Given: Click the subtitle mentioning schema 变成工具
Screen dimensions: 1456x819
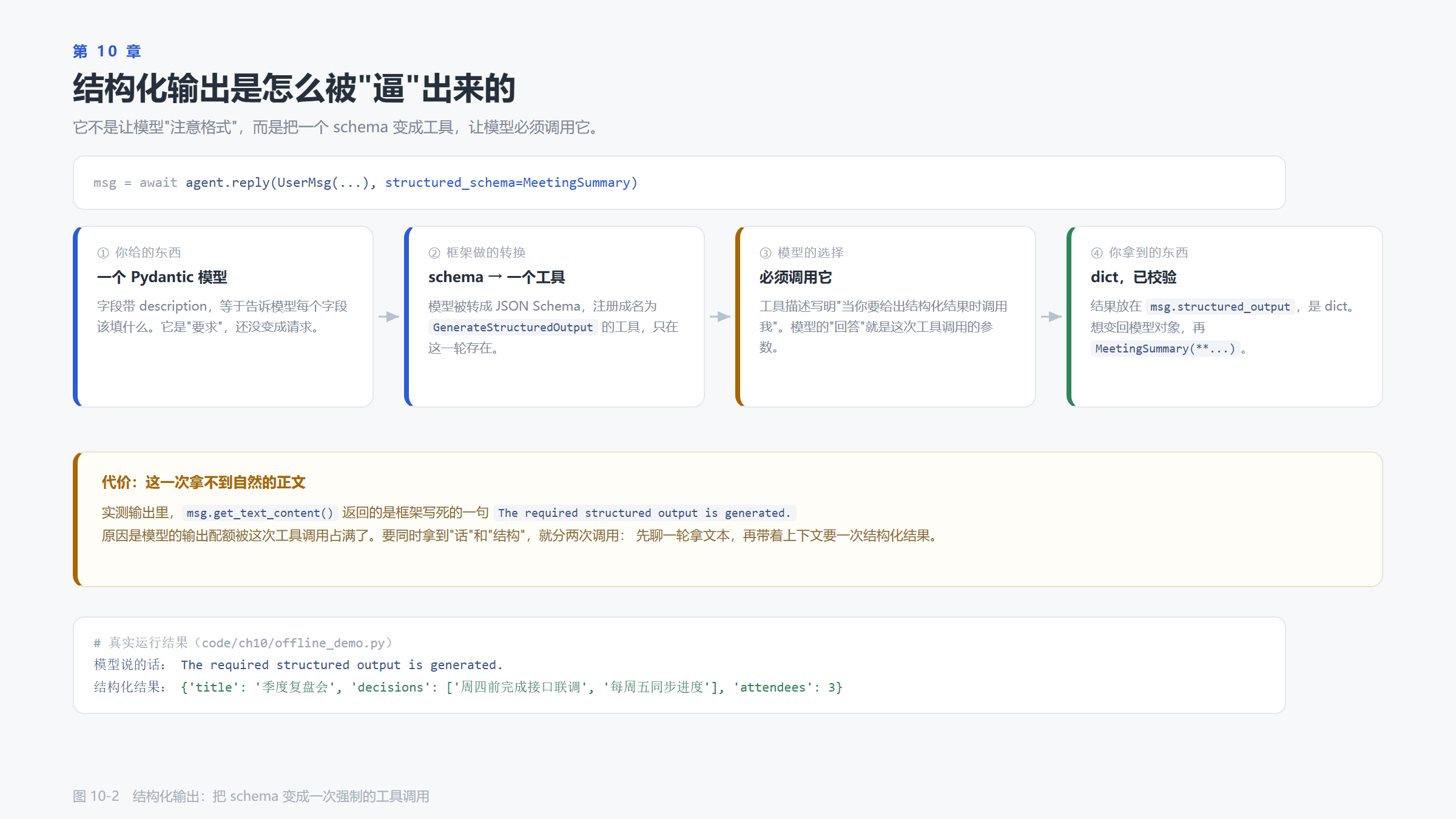Looking at the screenshot, I should pos(337,127).
